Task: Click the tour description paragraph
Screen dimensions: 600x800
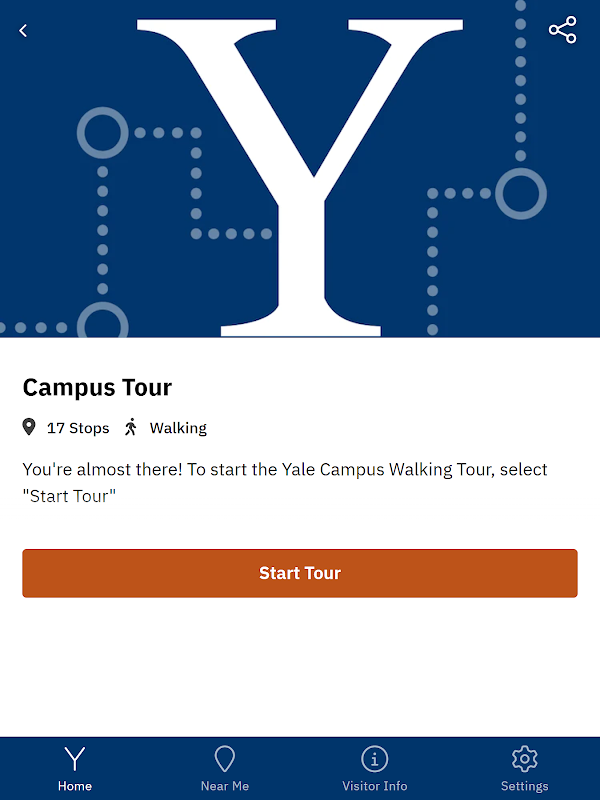Action: [x=285, y=482]
